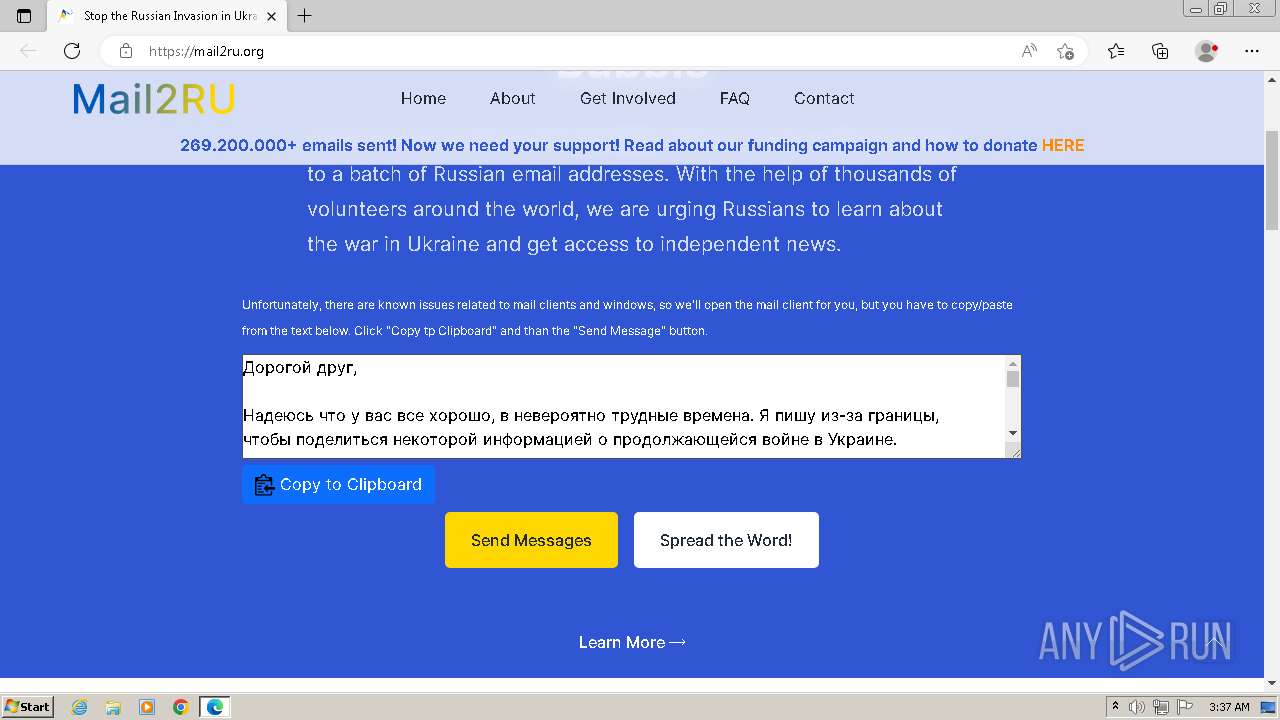
Task: Launch Google Chrome from taskbar
Action: pos(181,707)
